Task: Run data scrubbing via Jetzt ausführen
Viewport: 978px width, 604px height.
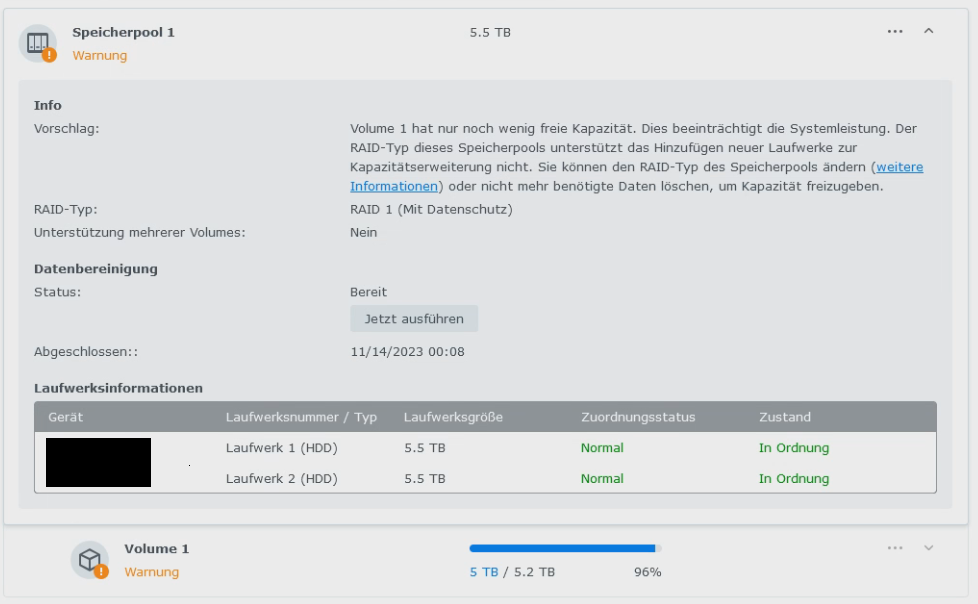Action: tap(414, 318)
